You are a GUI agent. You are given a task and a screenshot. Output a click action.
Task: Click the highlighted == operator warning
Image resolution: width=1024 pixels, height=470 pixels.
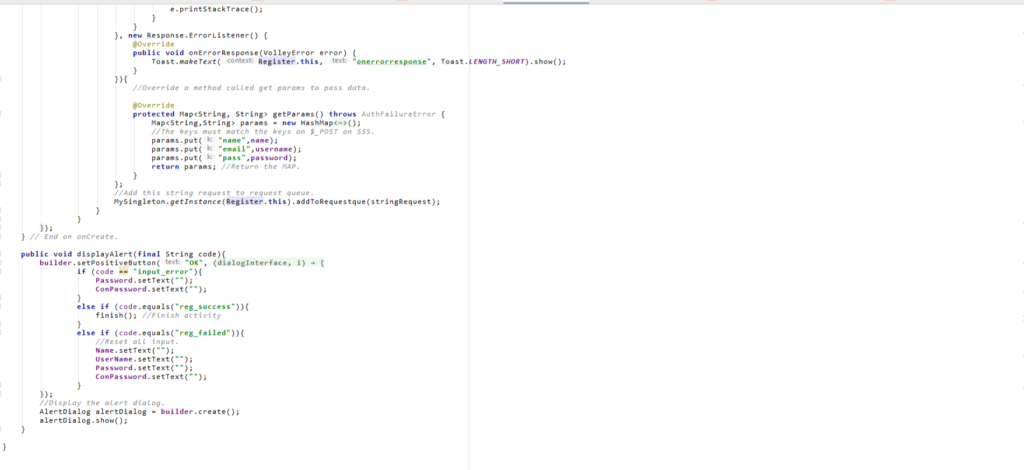(125, 272)
